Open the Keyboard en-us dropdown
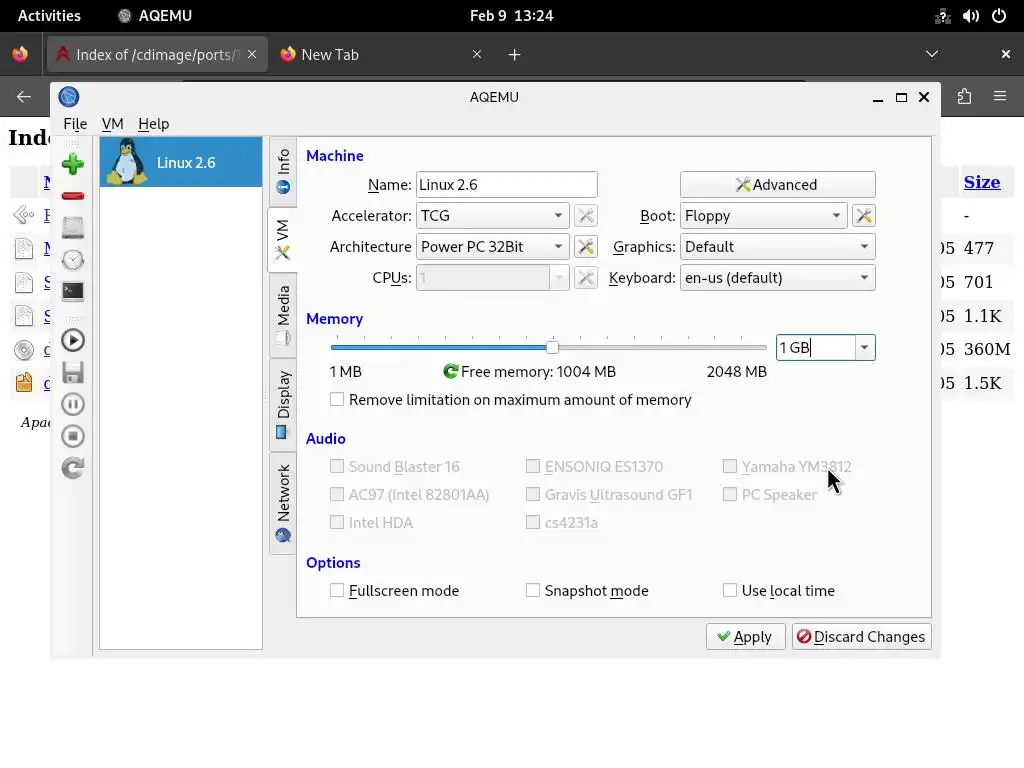Image resolution: width=1024 pixels, height=768 pixels. tap(777, 278)
